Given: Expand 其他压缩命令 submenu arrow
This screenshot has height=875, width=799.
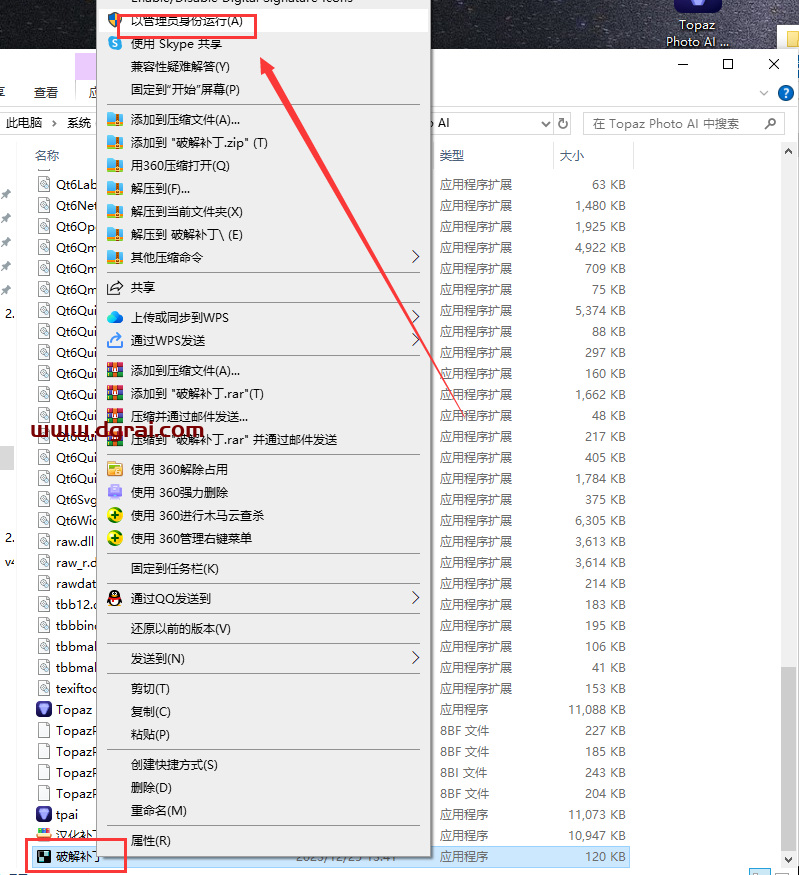Looking at the screenshot, I should pyautogui.click(x=415, y=257).
